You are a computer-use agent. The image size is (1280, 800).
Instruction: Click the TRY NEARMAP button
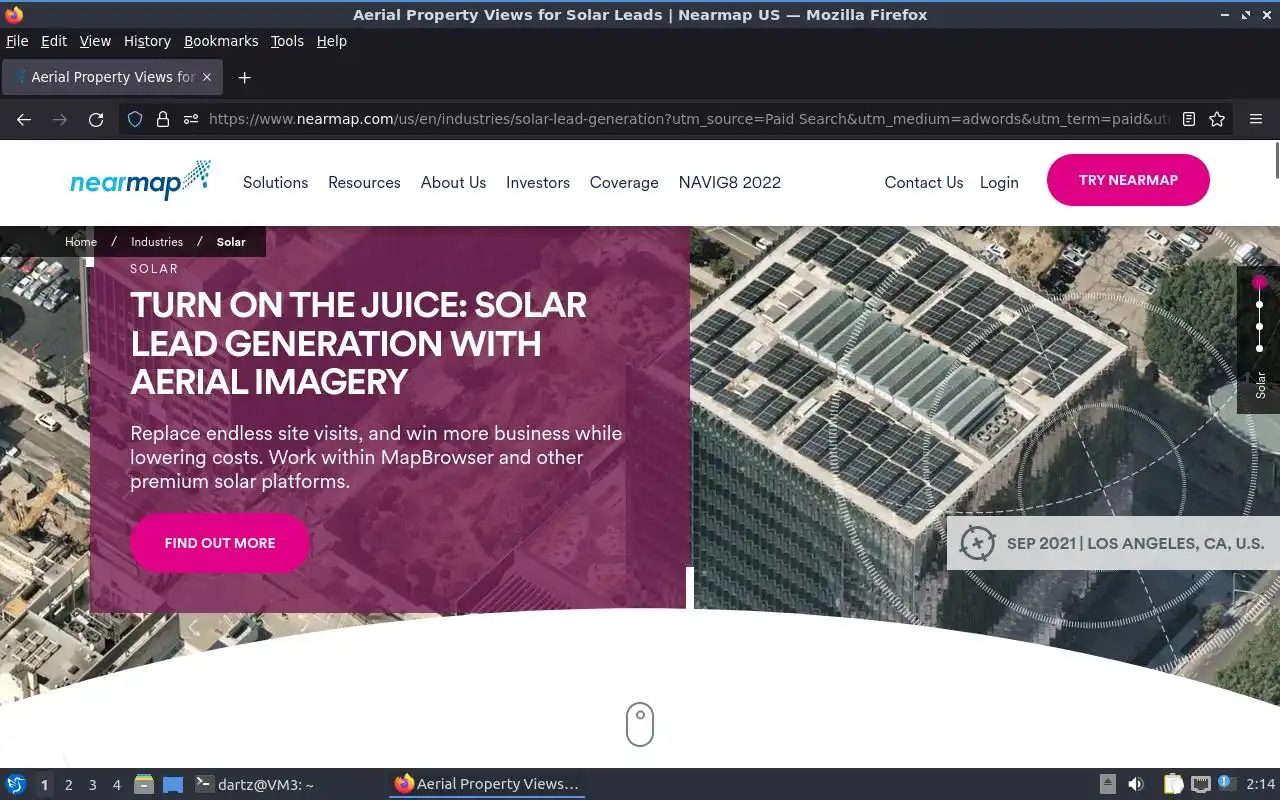[1128, 180]
